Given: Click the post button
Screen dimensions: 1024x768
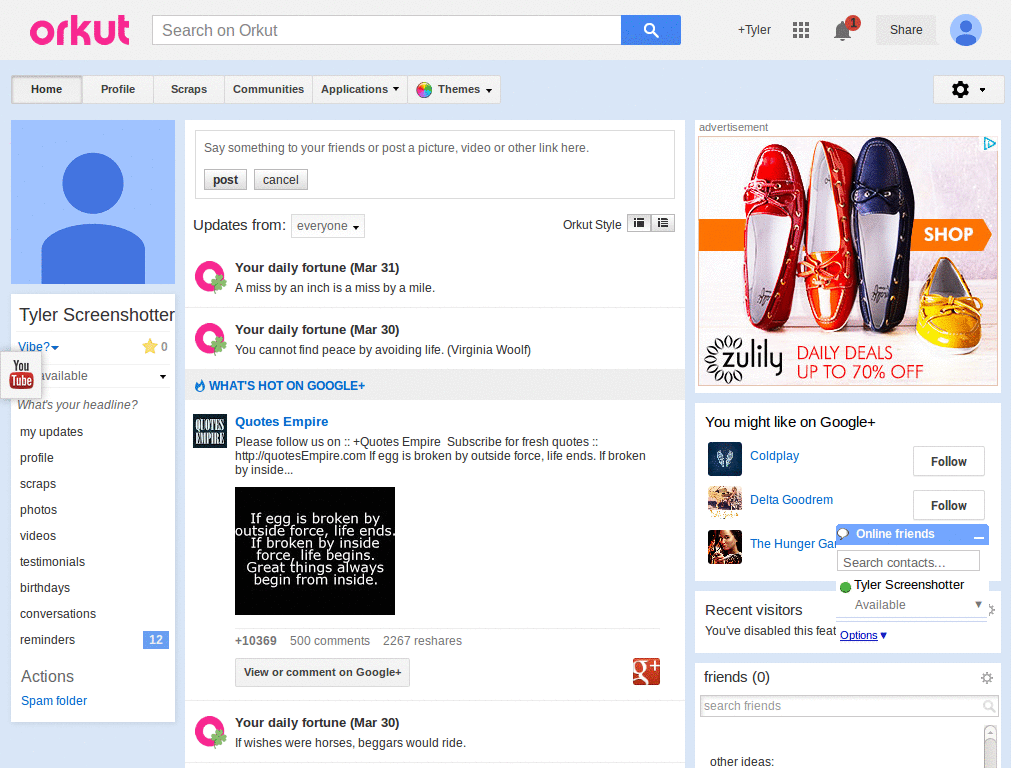Looking at the screenshot, I should click(225, 180).
